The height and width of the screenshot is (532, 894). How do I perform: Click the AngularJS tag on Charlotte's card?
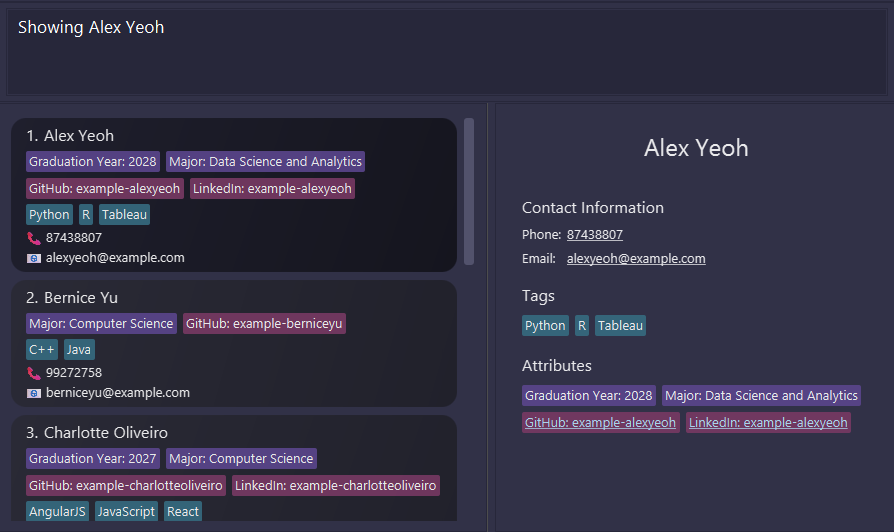[x=57, y=512]
